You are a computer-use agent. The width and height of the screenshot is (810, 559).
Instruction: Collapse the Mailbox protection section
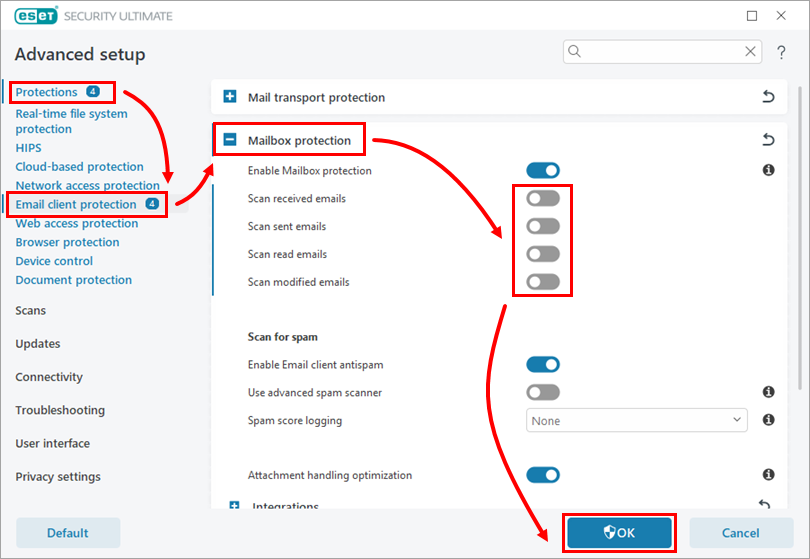point(230,141)
